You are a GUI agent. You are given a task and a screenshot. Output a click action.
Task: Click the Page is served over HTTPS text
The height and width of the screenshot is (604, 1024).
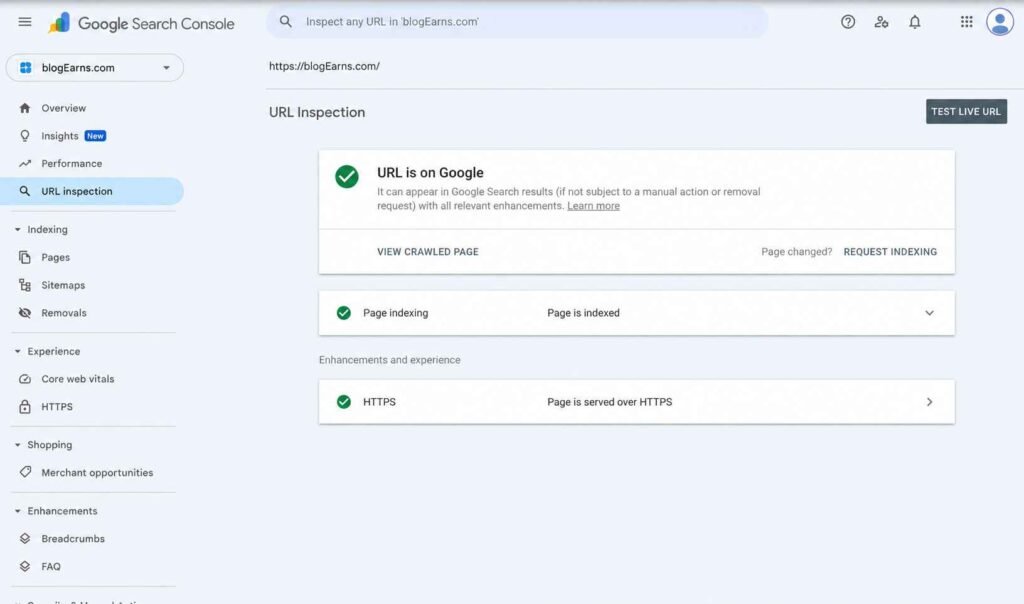click(609, 402)
